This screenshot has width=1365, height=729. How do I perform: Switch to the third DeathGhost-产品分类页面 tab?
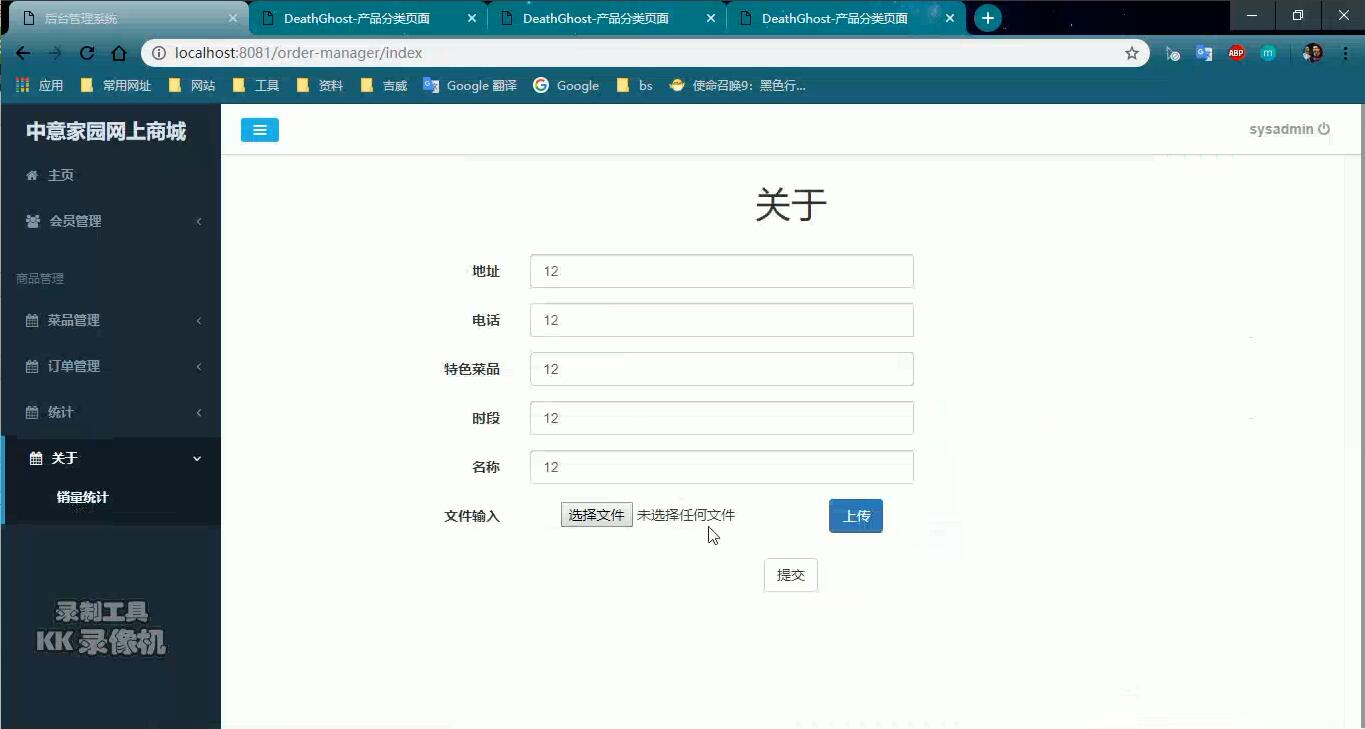click(x=844, y=18)
